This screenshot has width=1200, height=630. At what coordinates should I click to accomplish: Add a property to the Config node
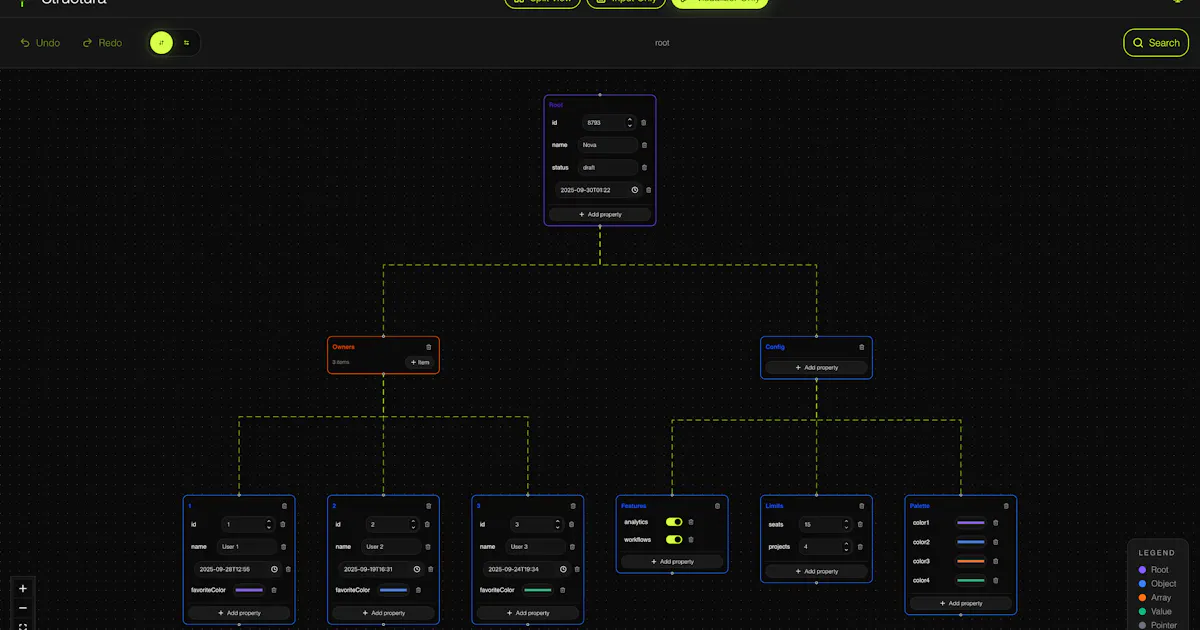816,367
